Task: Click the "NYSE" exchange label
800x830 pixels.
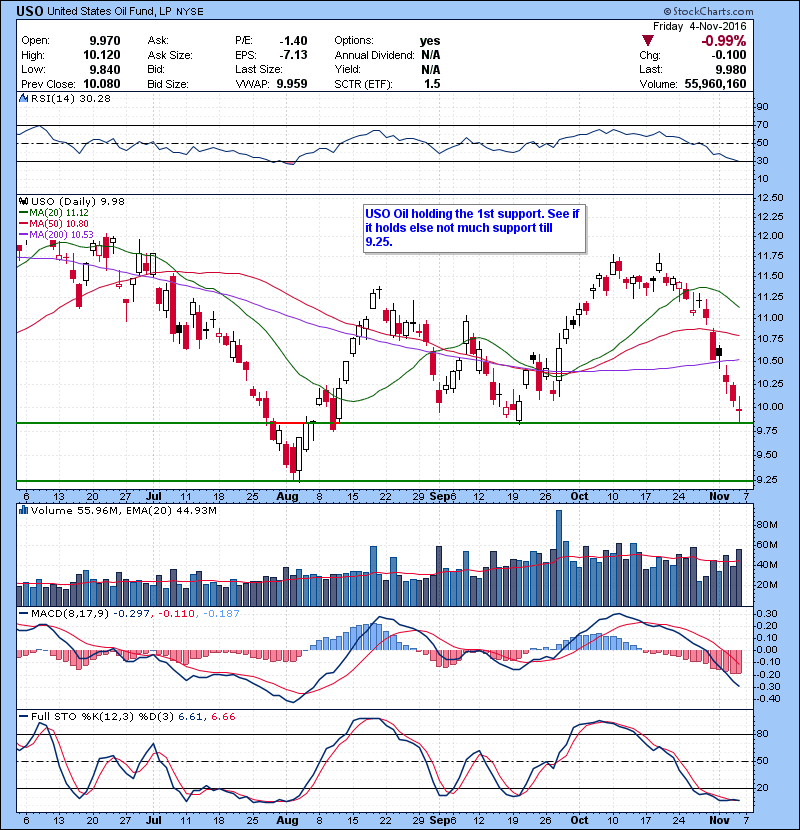Action: (x=190, y=12)
